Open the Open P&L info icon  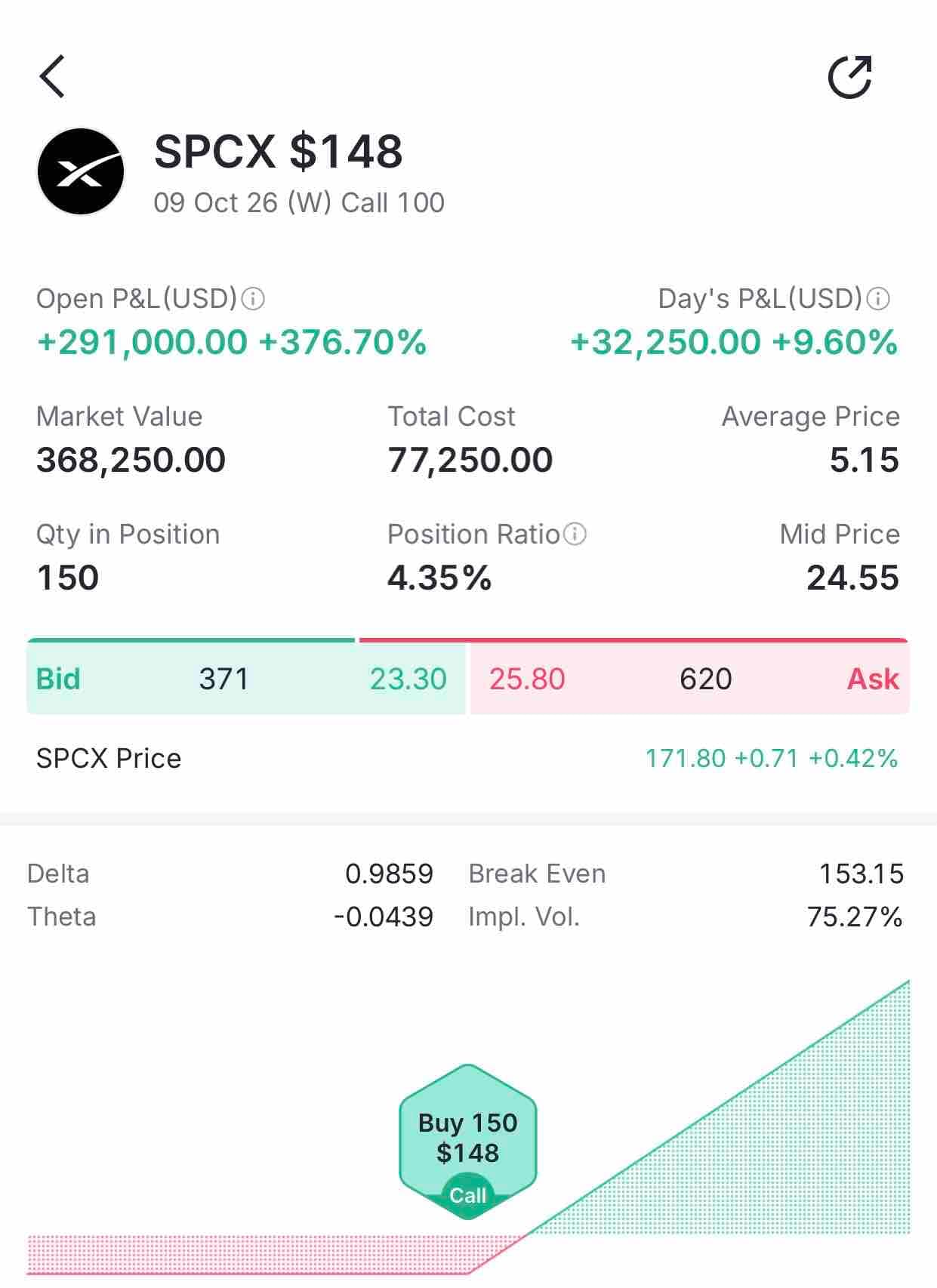pos(252,299)
